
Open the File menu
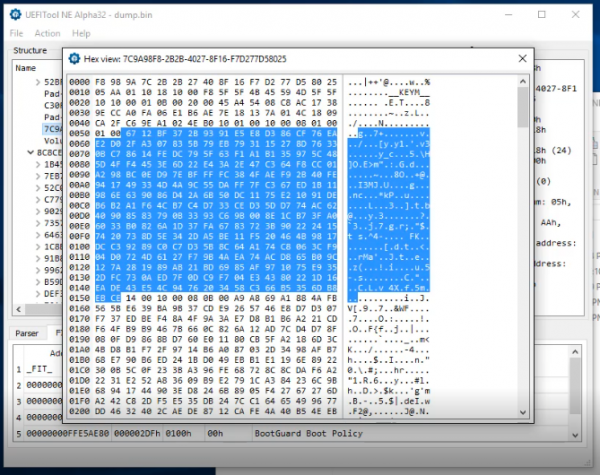(x=16, y=33)
